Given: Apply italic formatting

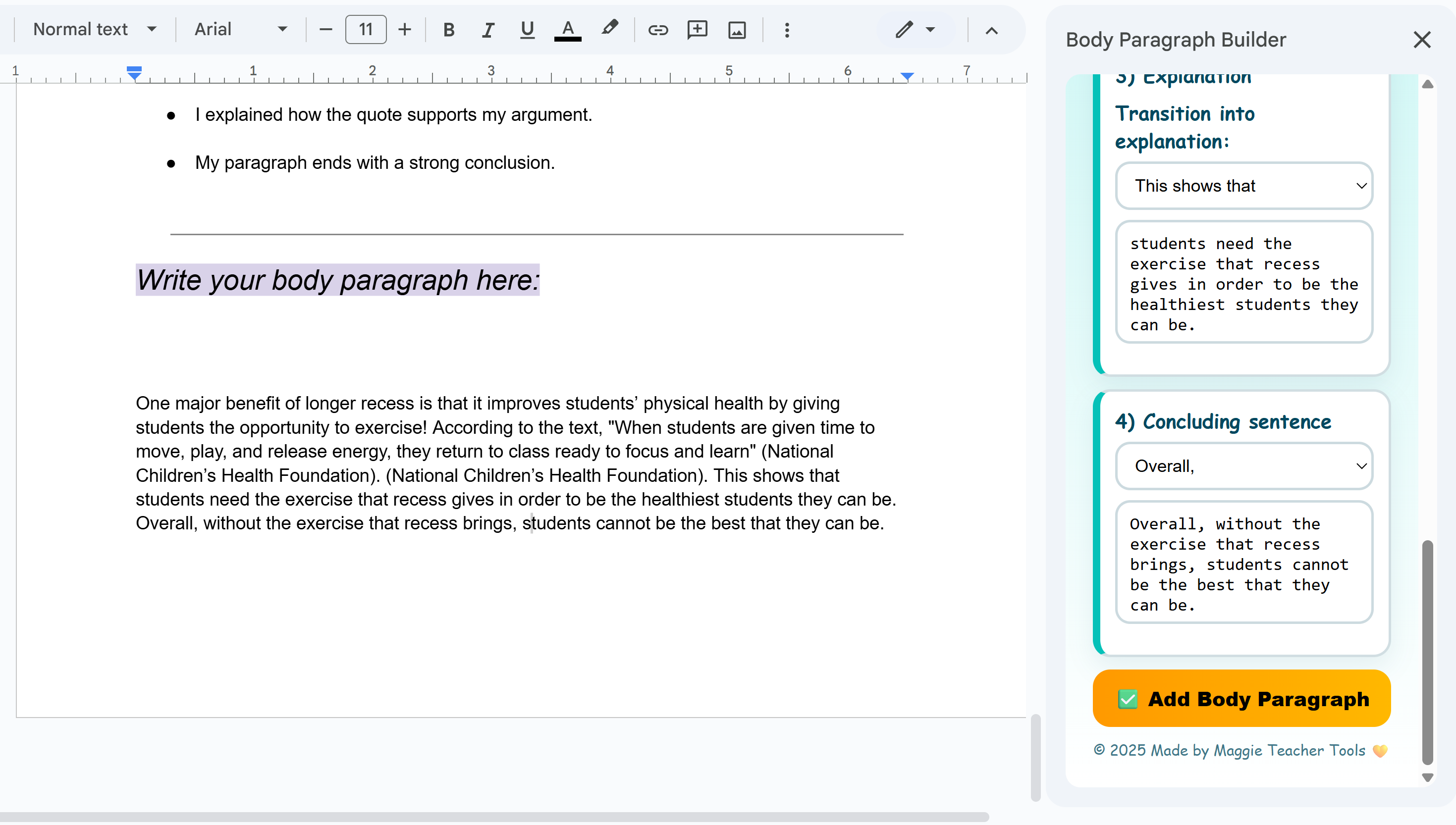Looking at the screenshot, I should coord(487,30).
